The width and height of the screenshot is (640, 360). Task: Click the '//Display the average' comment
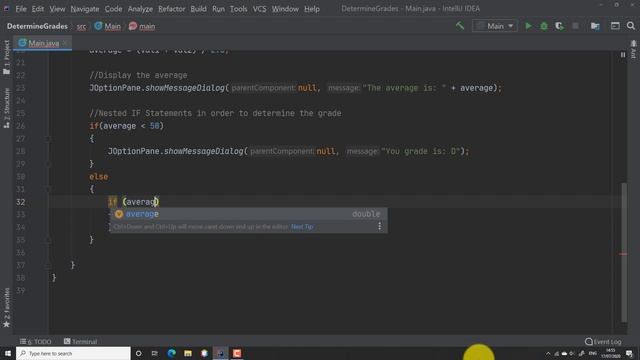tap(138, 75)
